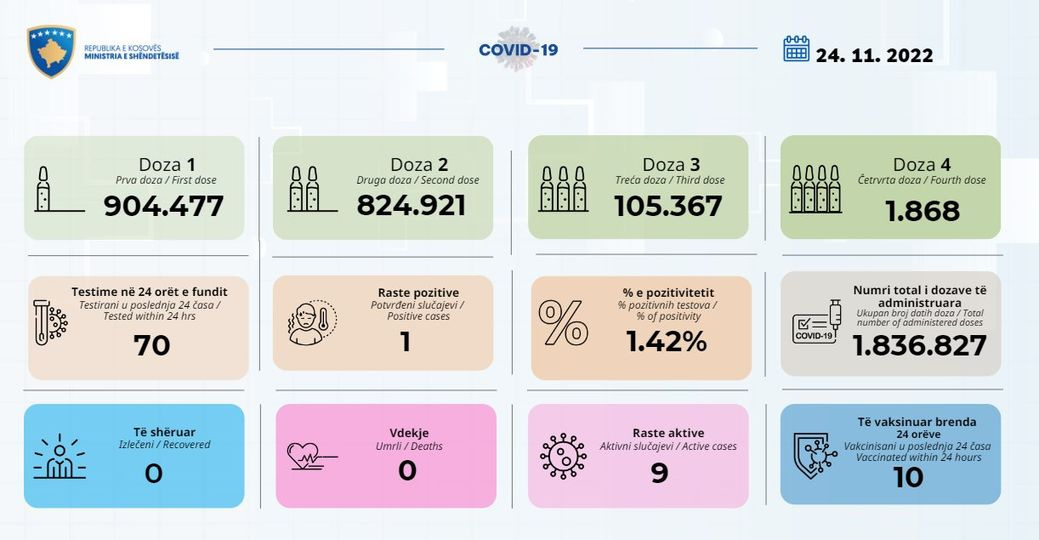The height and width of the screenshot is (540, 1039).
Task: Click the positivity value 1.42%
Action: point(666,342)
